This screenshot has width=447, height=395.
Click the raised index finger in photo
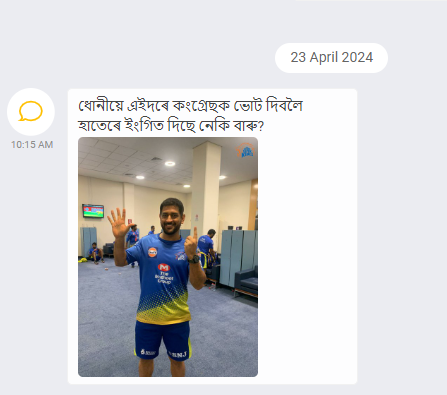(195, 234)
